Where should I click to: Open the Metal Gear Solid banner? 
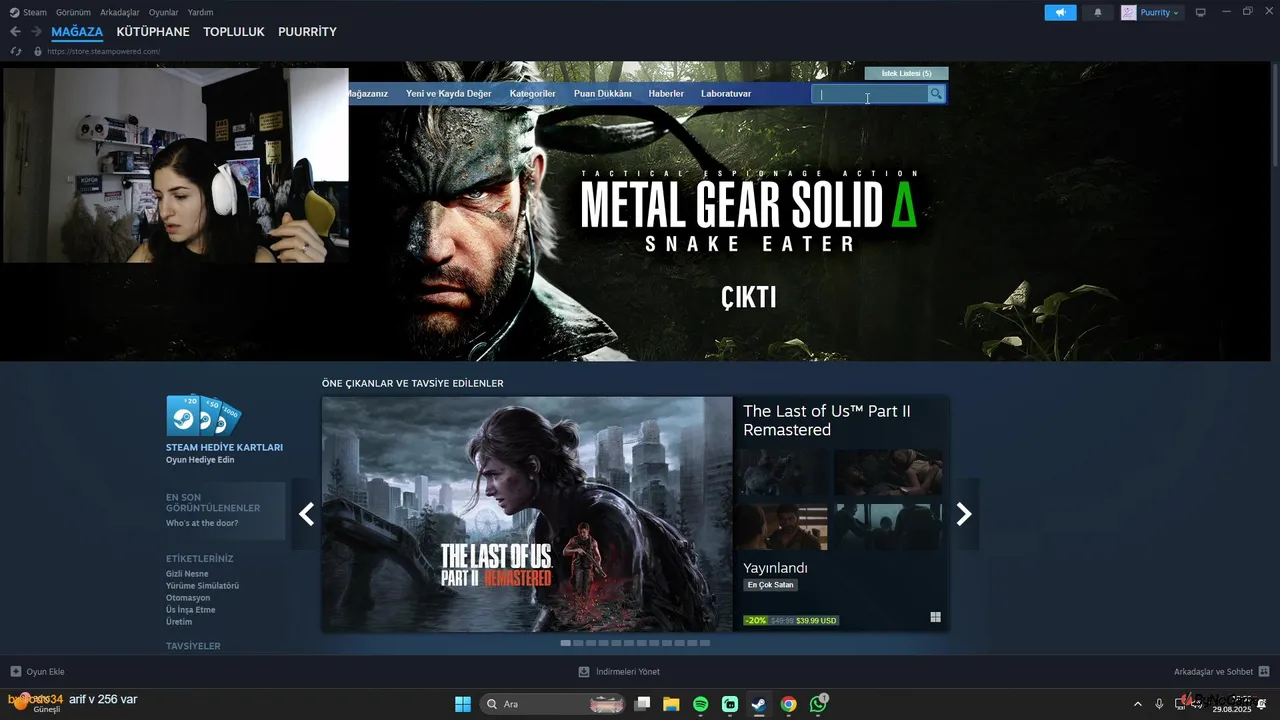(748, 212)
